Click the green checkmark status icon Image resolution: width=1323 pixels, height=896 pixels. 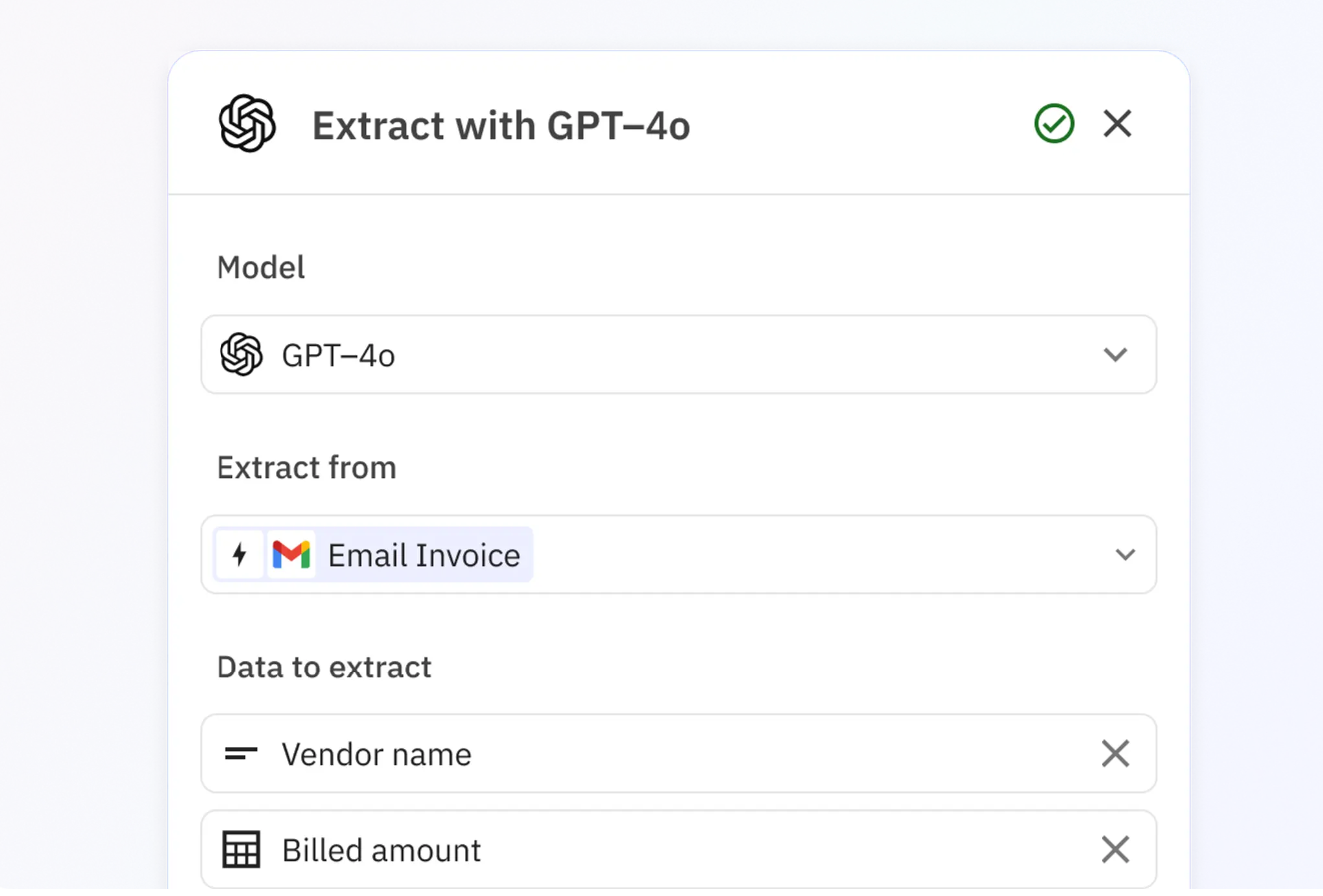[1054, 124]
